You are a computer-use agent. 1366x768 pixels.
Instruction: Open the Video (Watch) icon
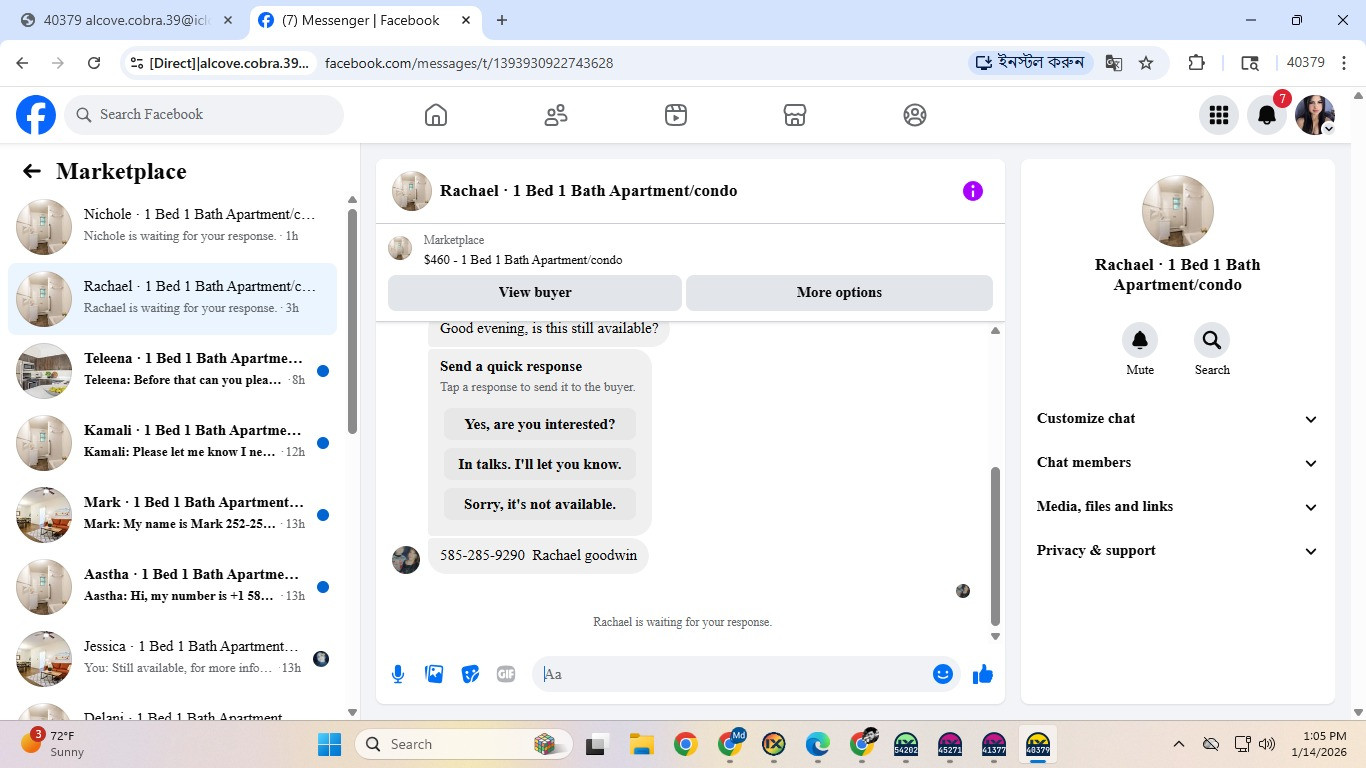click(676, 115)
